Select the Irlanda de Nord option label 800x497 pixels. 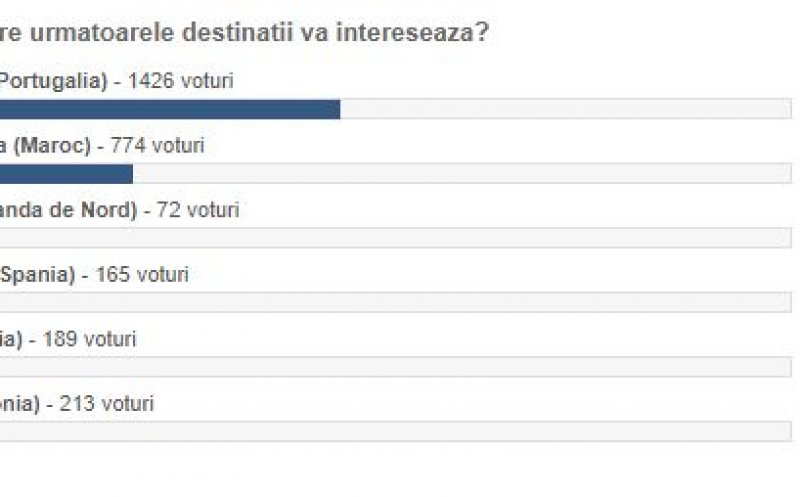coord(66,210)
